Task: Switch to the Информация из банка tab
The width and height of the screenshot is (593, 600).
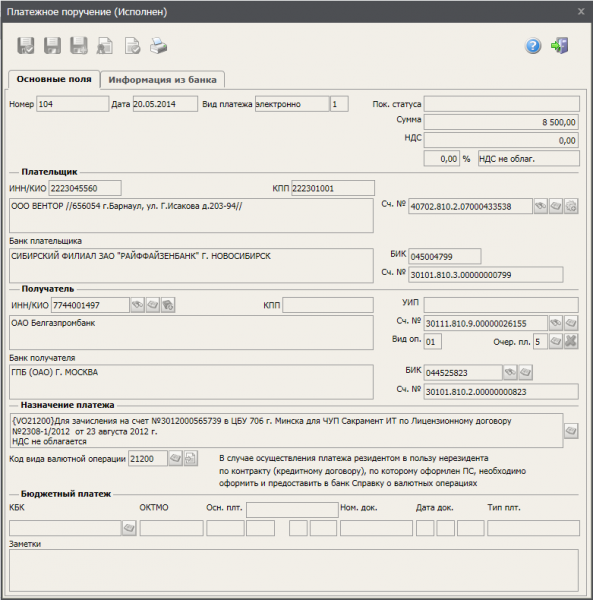Action: tap(162, 80)
